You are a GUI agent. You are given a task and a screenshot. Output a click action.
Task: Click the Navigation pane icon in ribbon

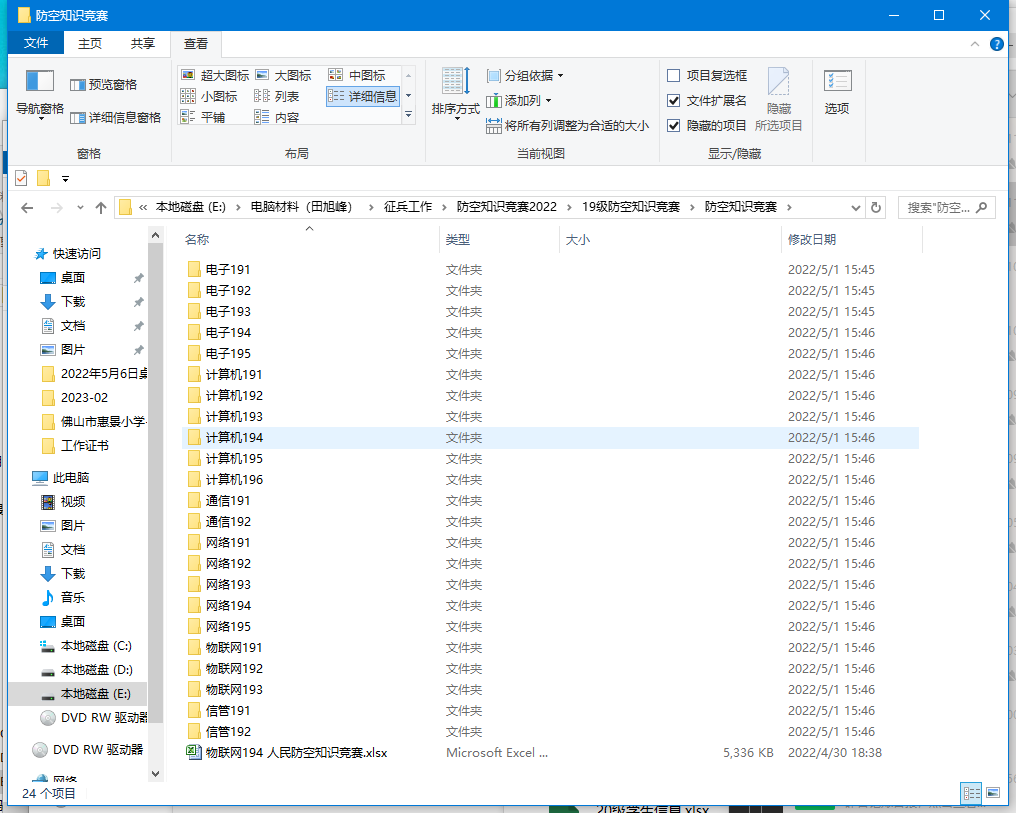[40, 83]
